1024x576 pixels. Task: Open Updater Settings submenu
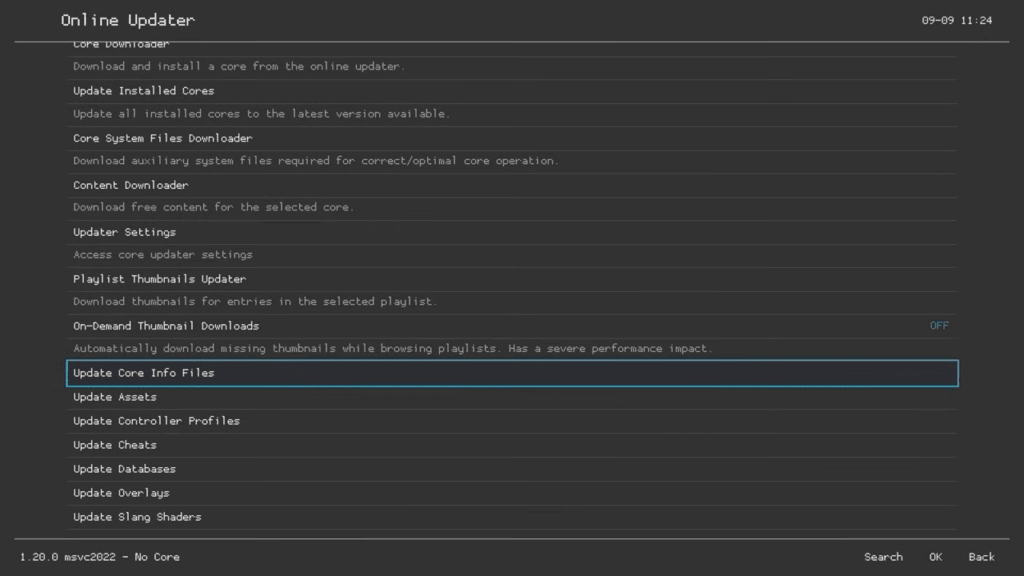point(124,232)
